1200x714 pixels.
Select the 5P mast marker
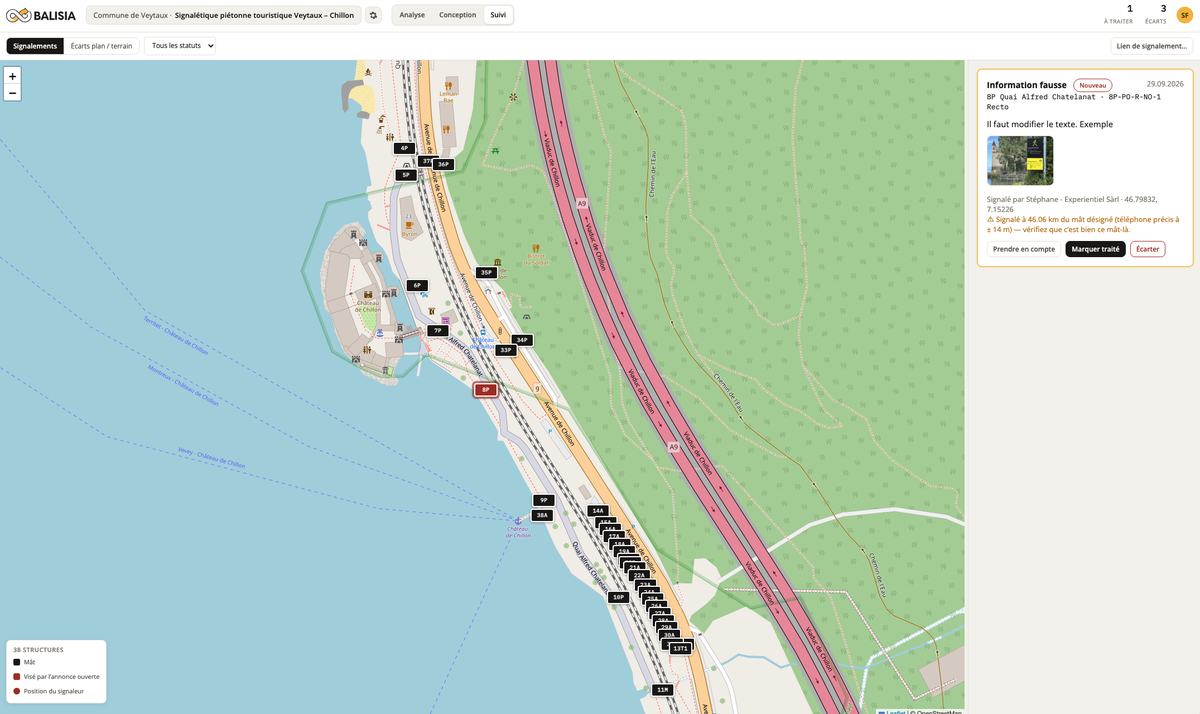click(x=405, y=175)
